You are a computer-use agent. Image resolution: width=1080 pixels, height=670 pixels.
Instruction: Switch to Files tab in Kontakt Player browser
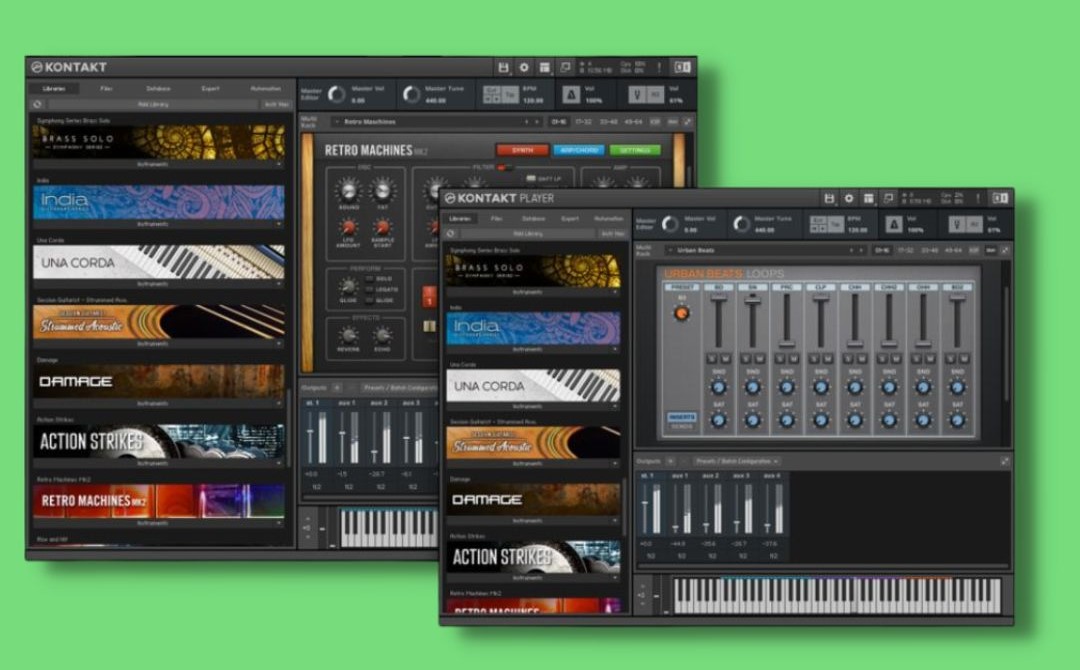496,218
